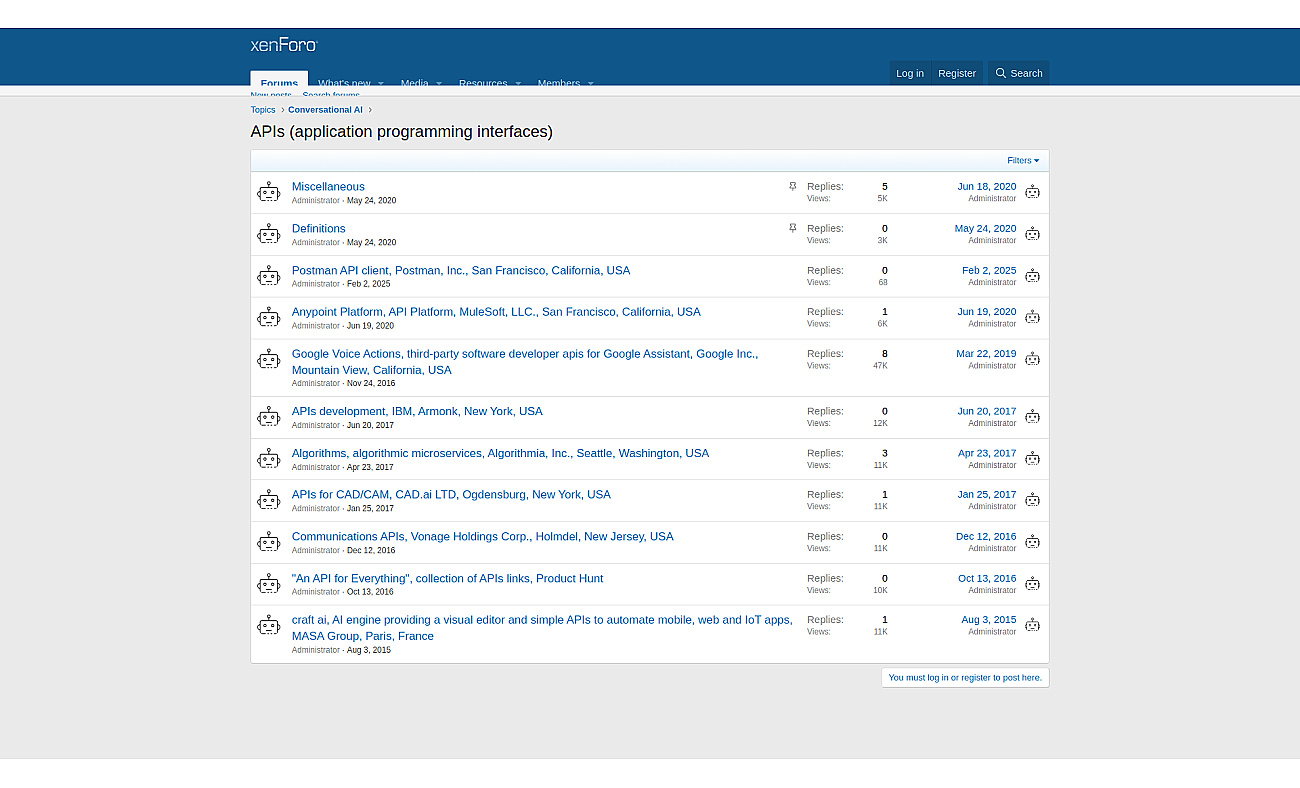Screen dimensions: 1300x788
Task: Open author avatar beside Anypoint Platform thread
Action: (268, 318)
